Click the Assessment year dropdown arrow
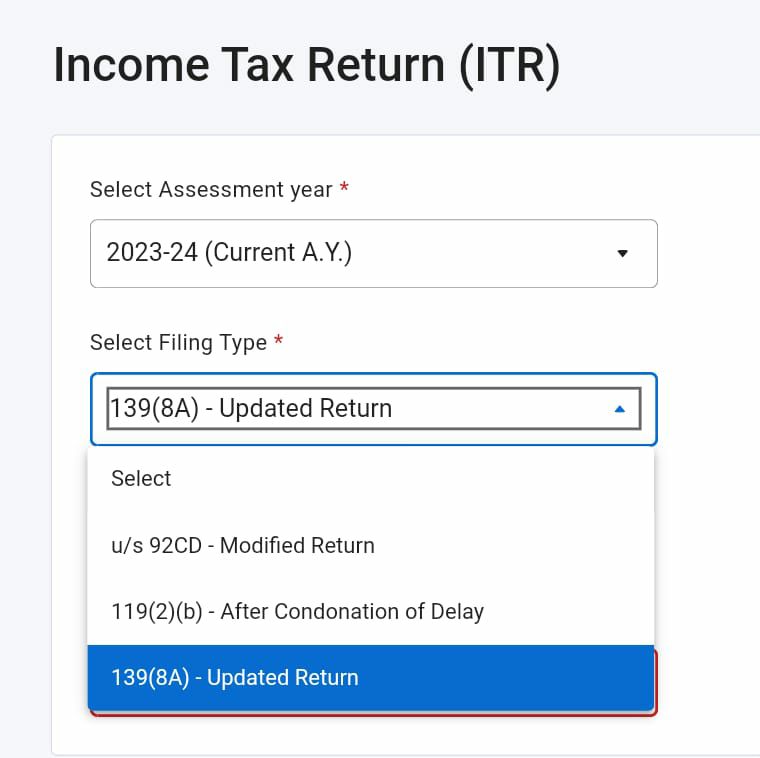This screenshot has height=758, width=760. pos(622,254)
